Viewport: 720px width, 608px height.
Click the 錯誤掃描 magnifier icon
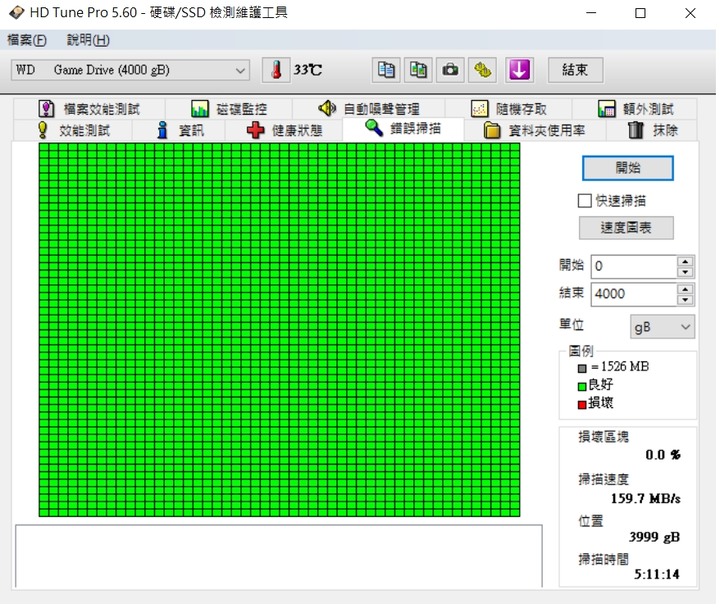[x=374, y=128]
